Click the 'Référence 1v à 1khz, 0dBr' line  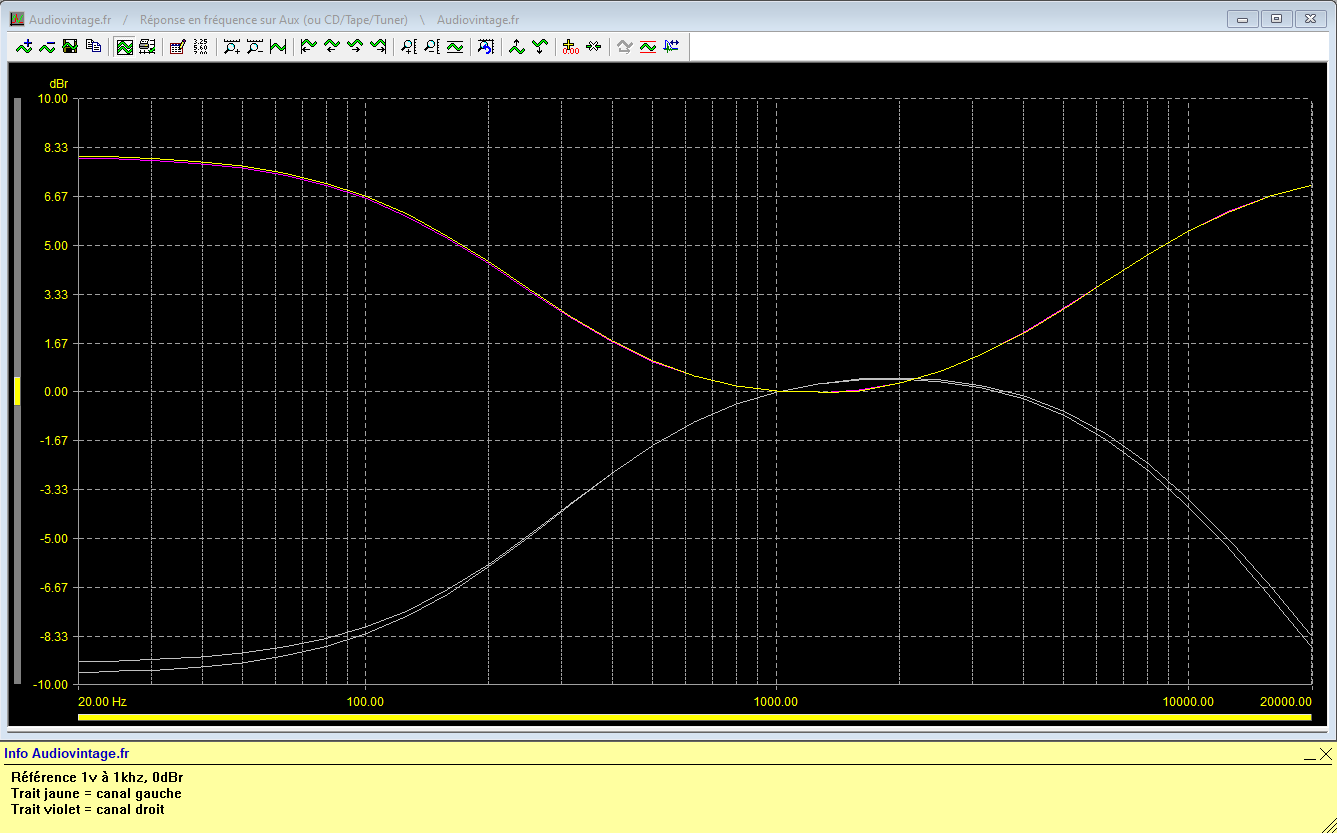[97, 777]
